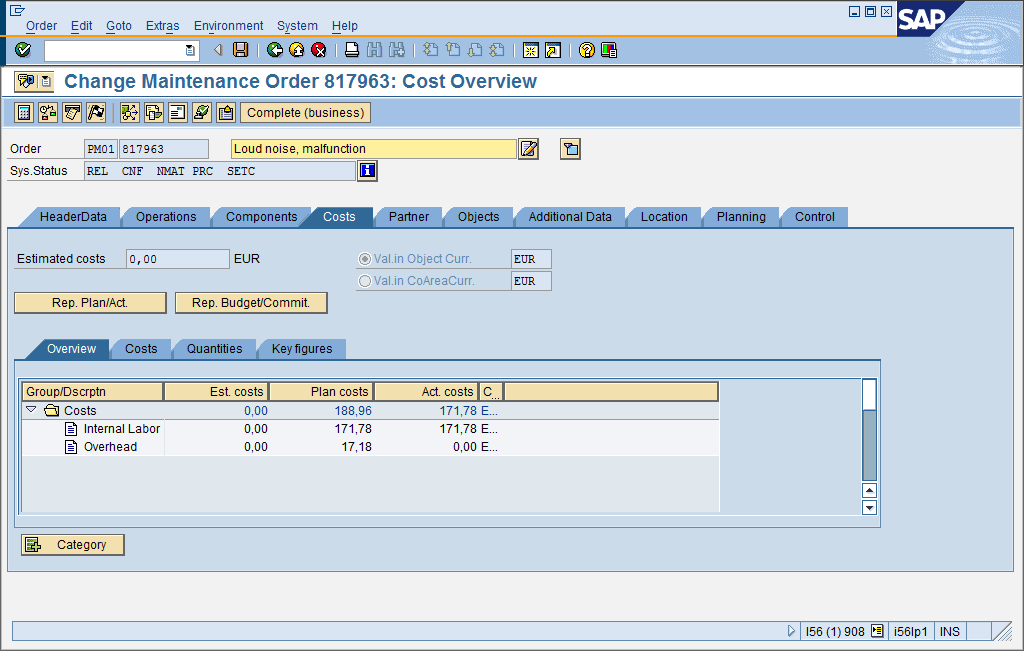Switch to the Location tab
Image resolution: width=1024 pixels, height=651 pixels.
click(664, 217)
